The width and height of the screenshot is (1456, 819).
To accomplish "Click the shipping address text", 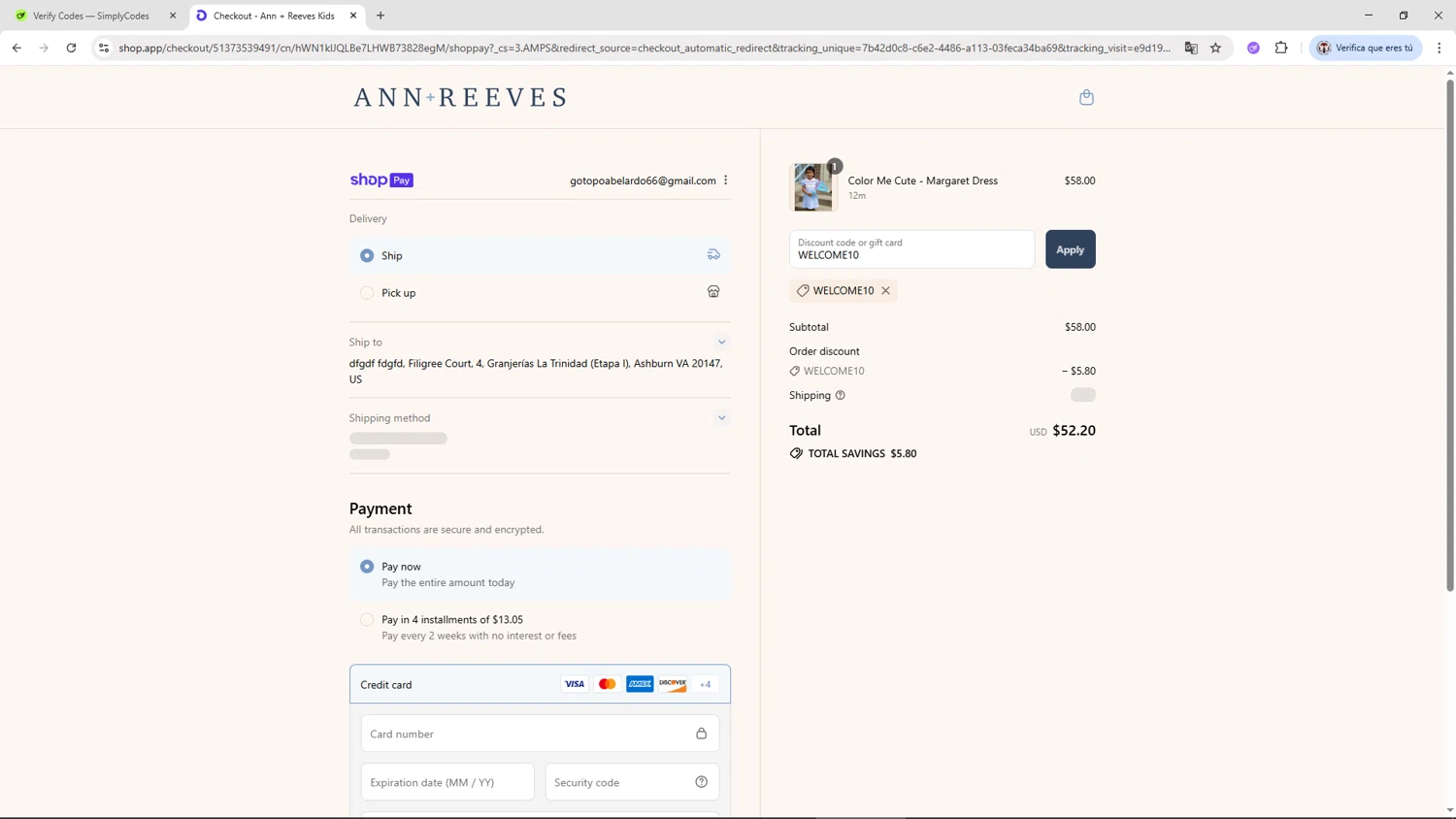I will coord(536,372).
